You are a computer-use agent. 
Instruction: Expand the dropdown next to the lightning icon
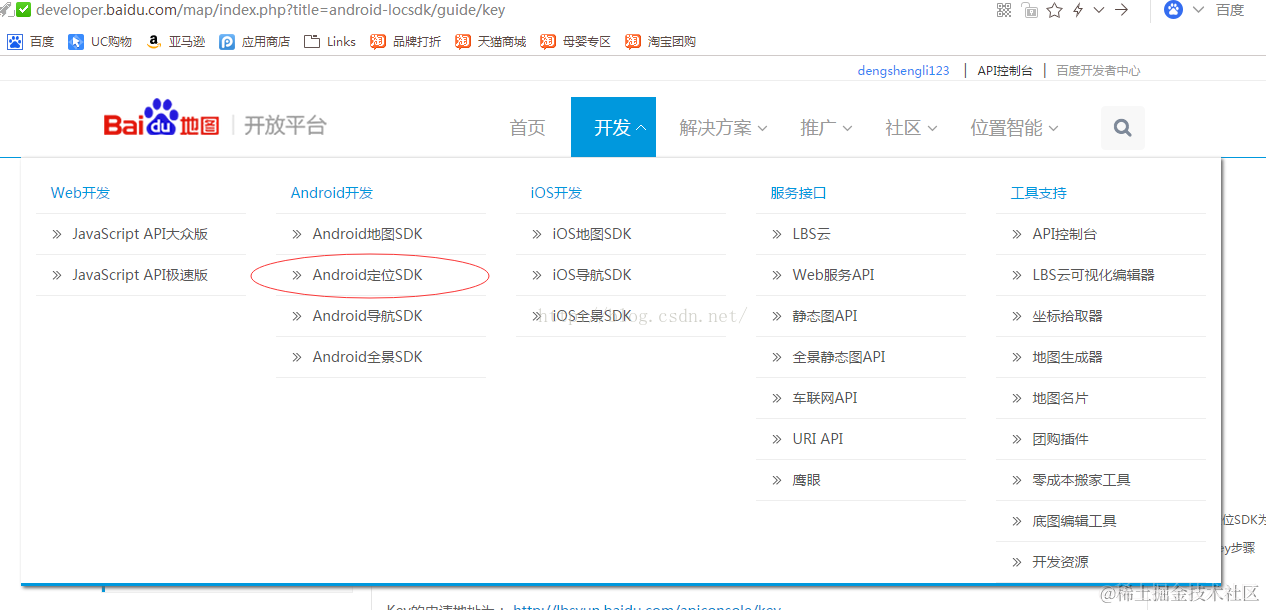click(1099, 10)
